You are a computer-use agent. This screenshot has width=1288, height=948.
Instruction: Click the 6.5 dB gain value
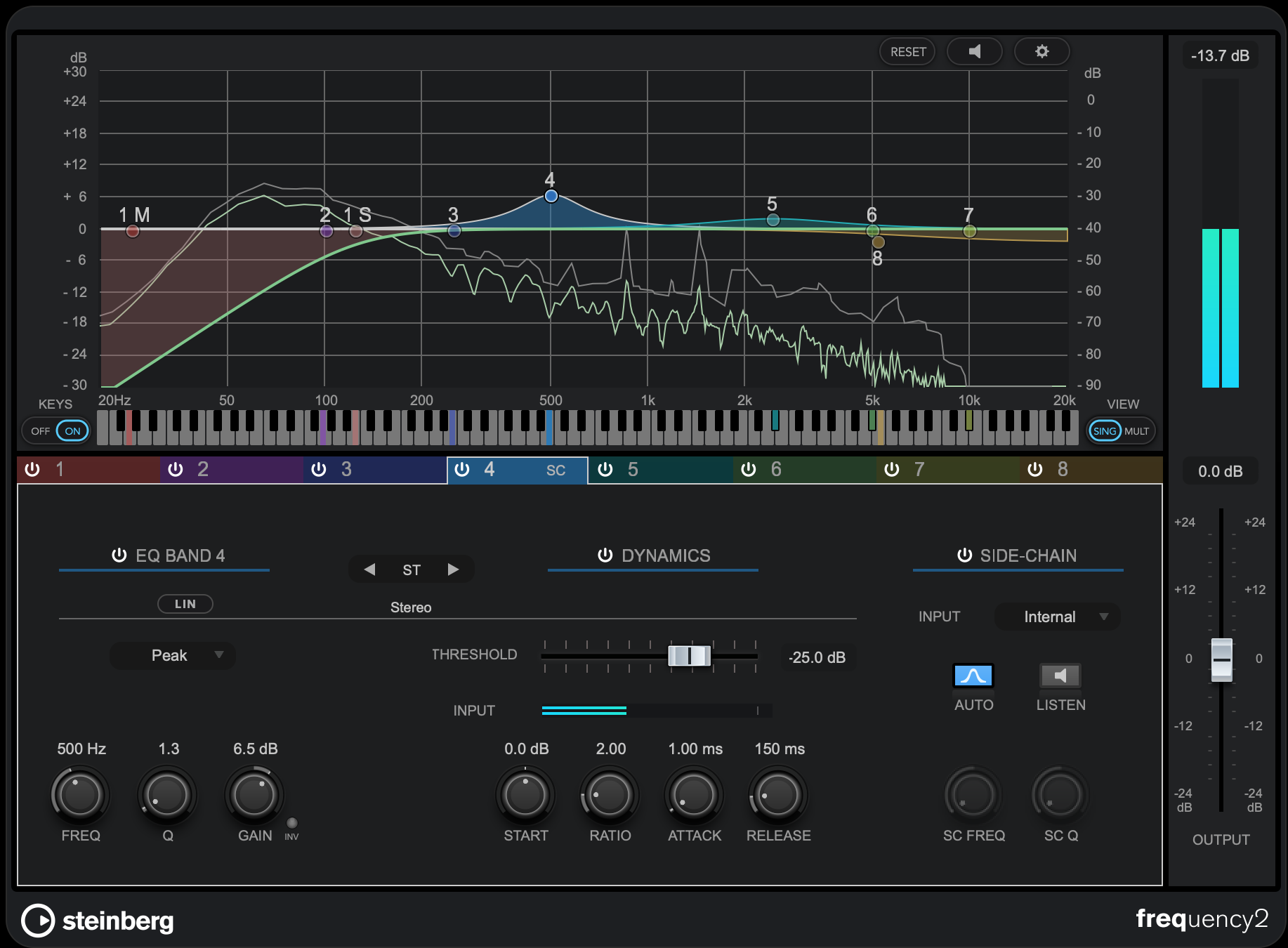(255, 749)
